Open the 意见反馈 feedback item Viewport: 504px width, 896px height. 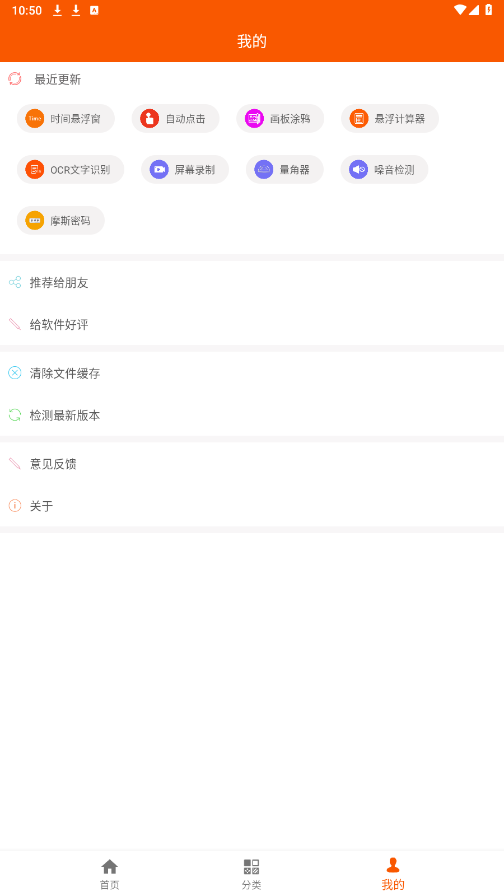pos(252,464)
